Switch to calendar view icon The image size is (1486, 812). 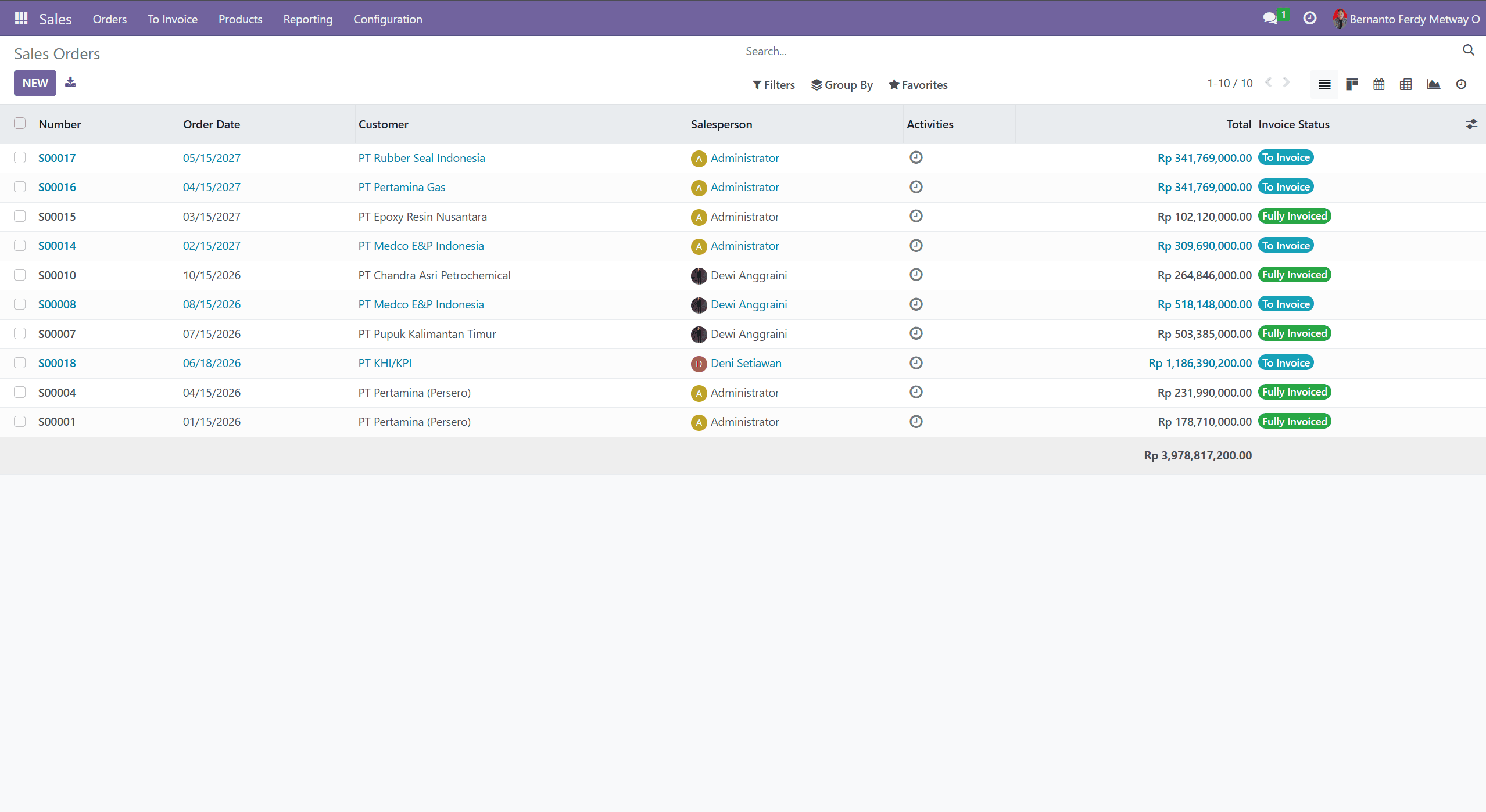[x=1378, y=85]
